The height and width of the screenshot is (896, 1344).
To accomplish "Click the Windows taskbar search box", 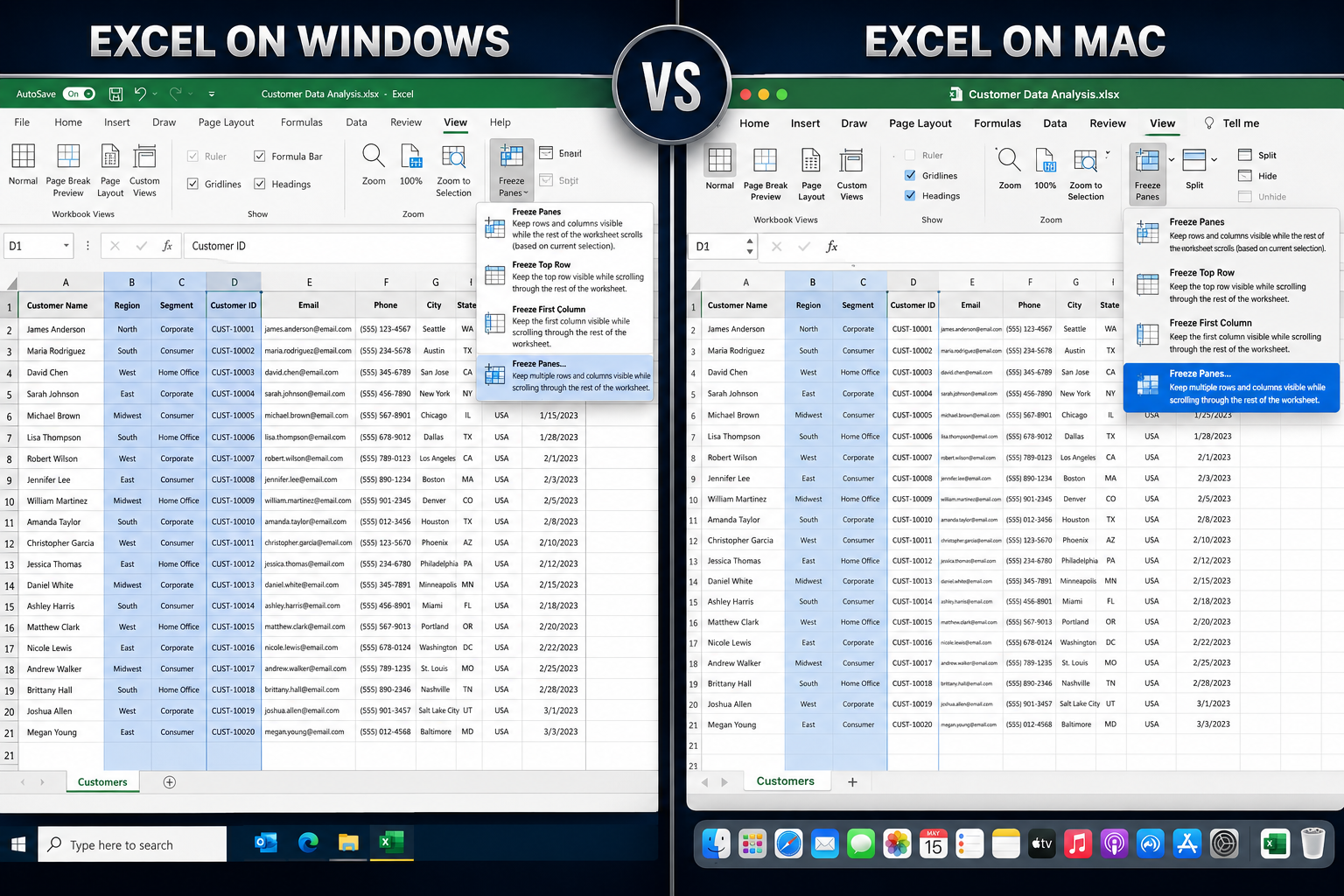I will point(132,844).
